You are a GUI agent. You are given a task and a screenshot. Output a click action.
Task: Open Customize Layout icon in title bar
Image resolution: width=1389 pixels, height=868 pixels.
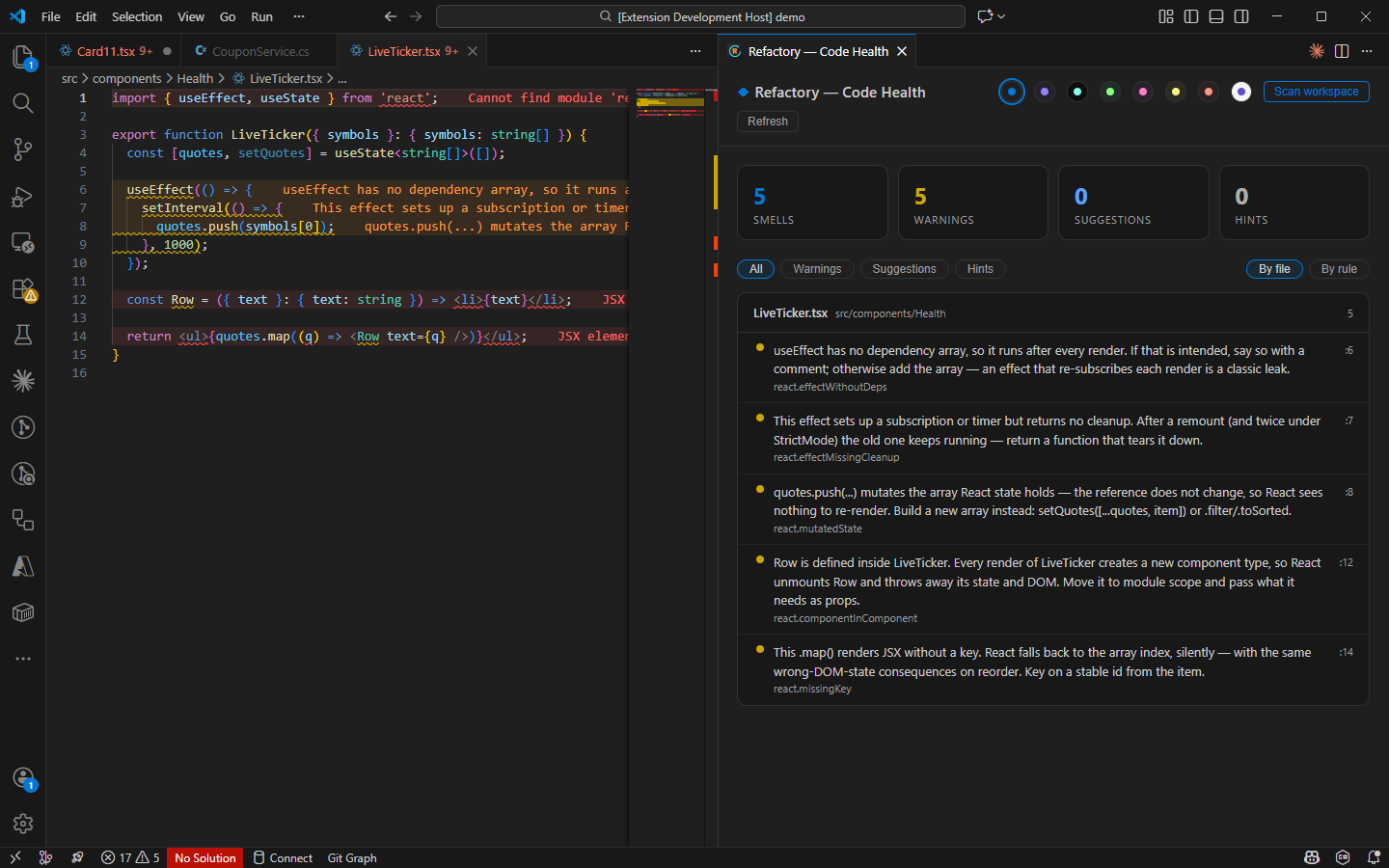click(x=1166, y=16)
